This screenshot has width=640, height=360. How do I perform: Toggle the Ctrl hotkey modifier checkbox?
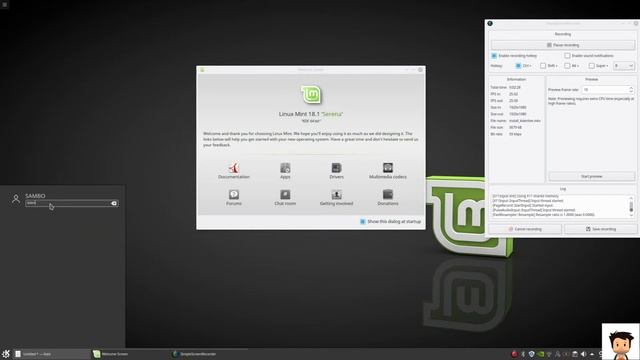pos(518,65)
